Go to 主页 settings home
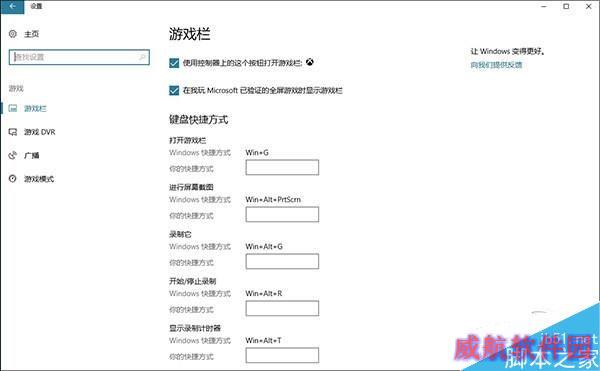The width and height of the screenshot is (600, 371). coord(31,34)
